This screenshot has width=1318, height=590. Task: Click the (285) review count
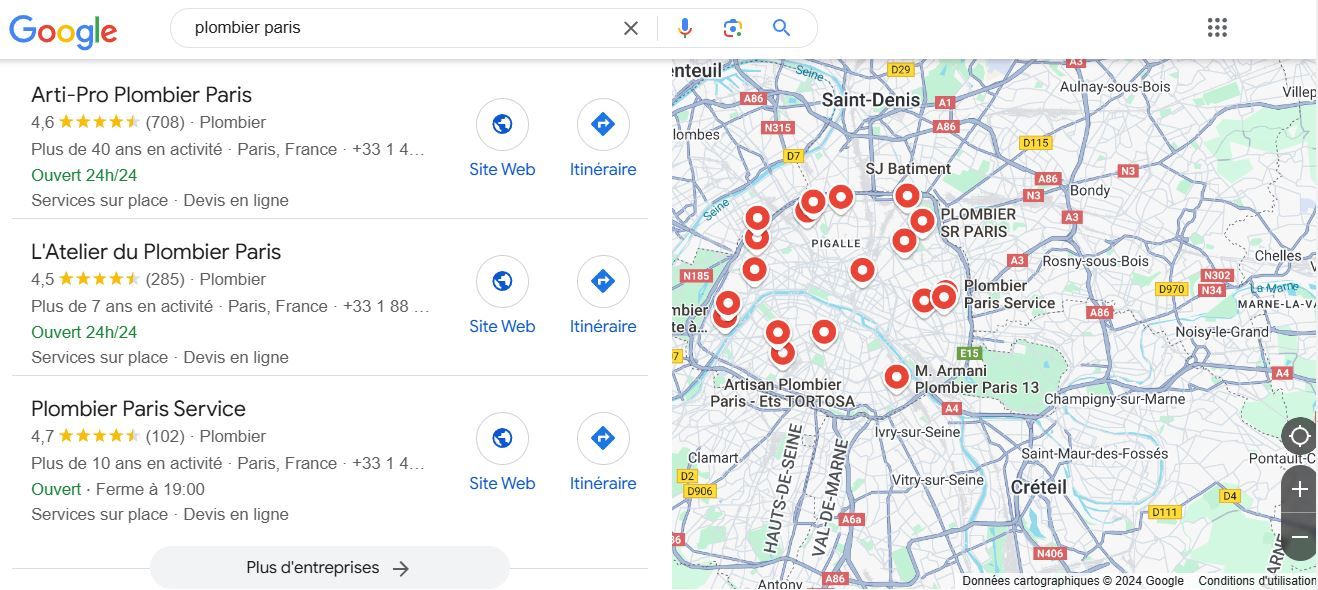pos(165,279)
